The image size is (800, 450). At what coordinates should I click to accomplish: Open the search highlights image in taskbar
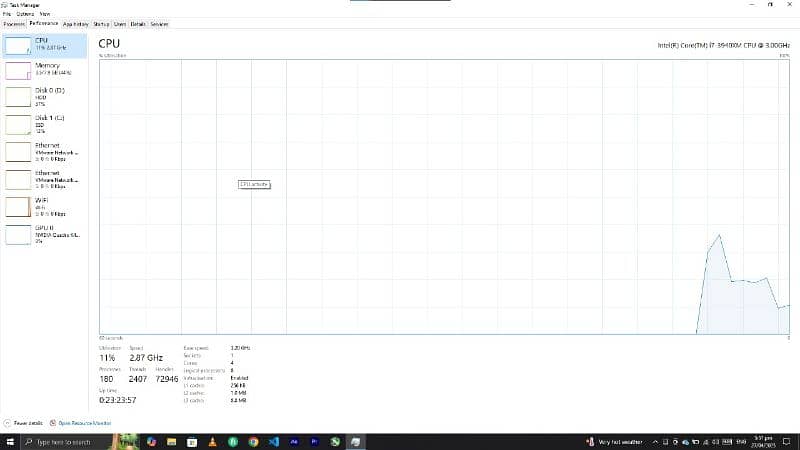[126, 442]
